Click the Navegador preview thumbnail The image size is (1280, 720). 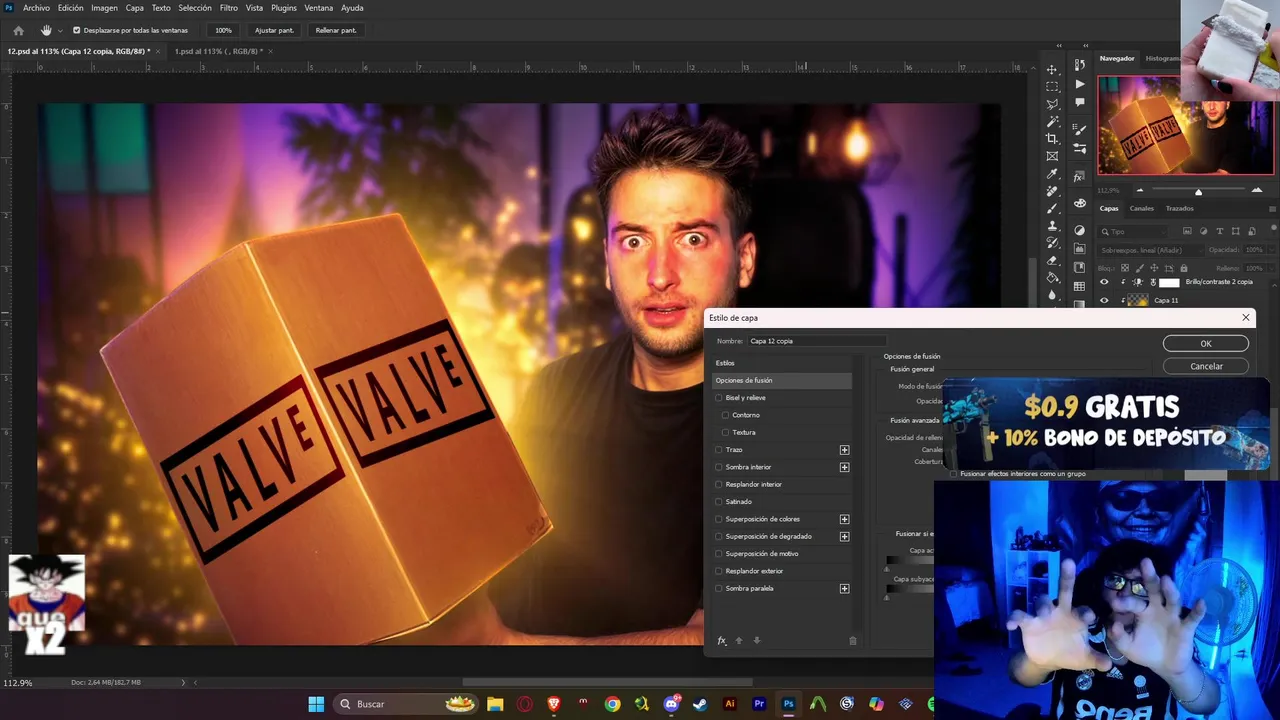pos(1185,125)
